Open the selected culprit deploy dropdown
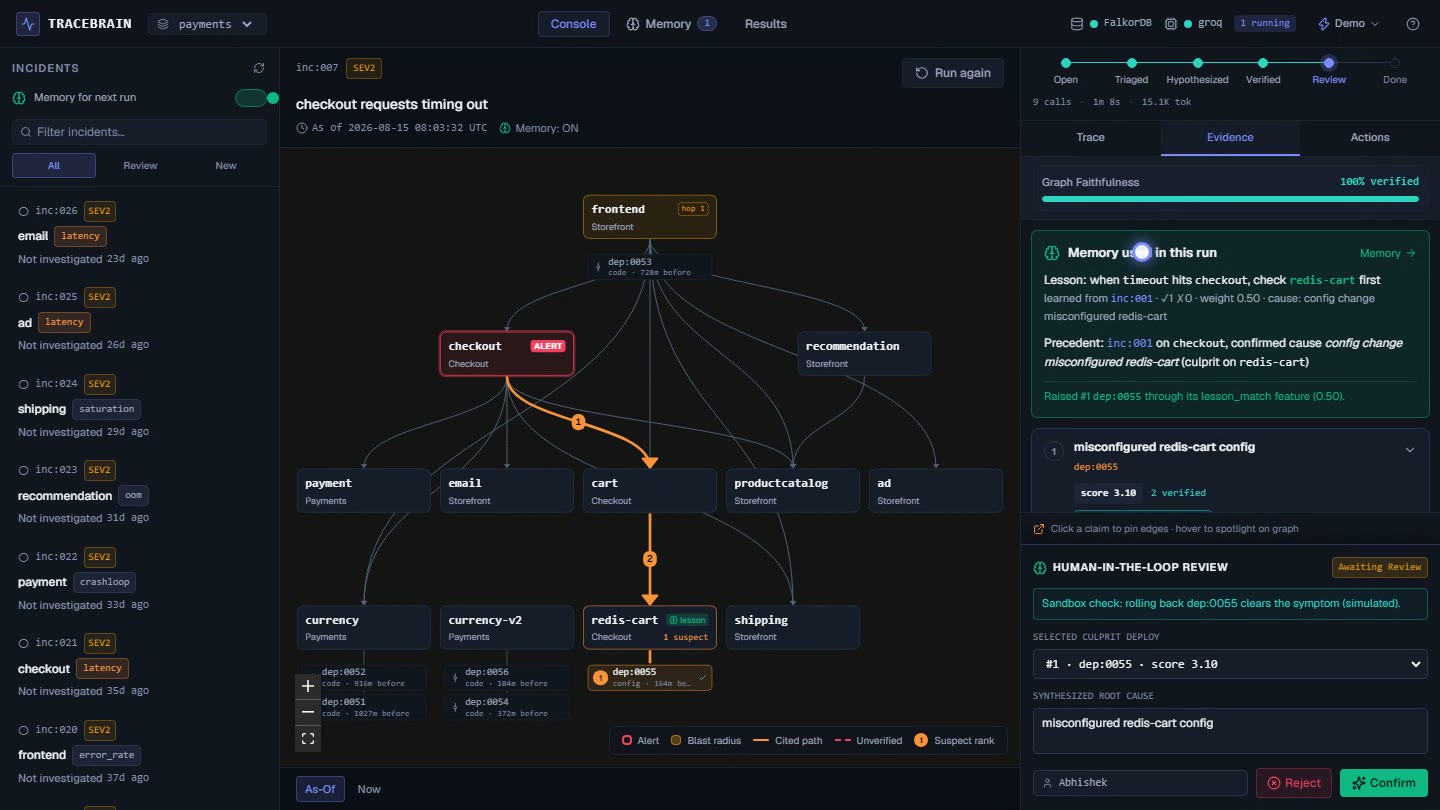Viewport: 1440px width, 810px height. (1230, 664)
